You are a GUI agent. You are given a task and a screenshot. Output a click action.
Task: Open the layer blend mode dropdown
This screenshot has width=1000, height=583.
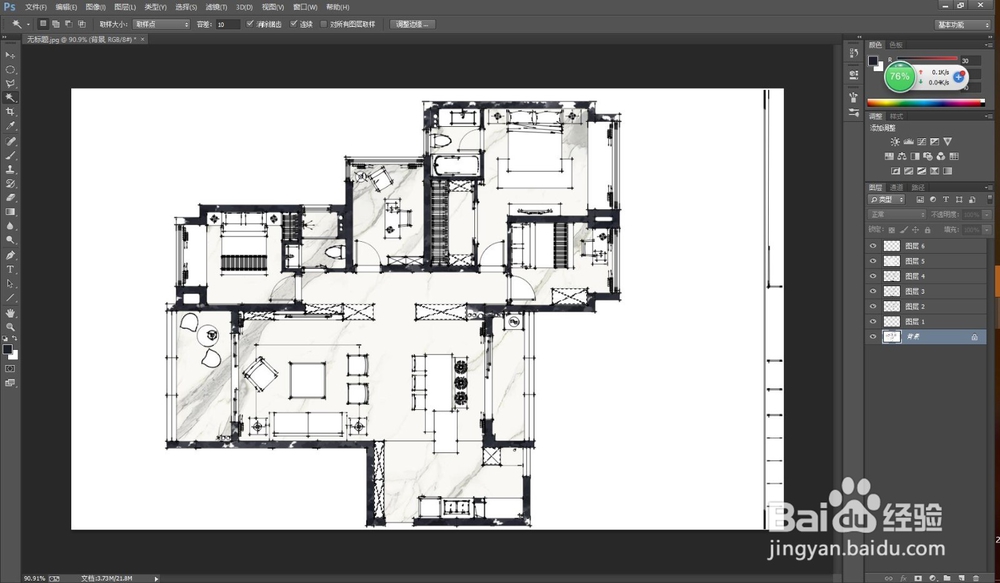(x=897, y=214)
